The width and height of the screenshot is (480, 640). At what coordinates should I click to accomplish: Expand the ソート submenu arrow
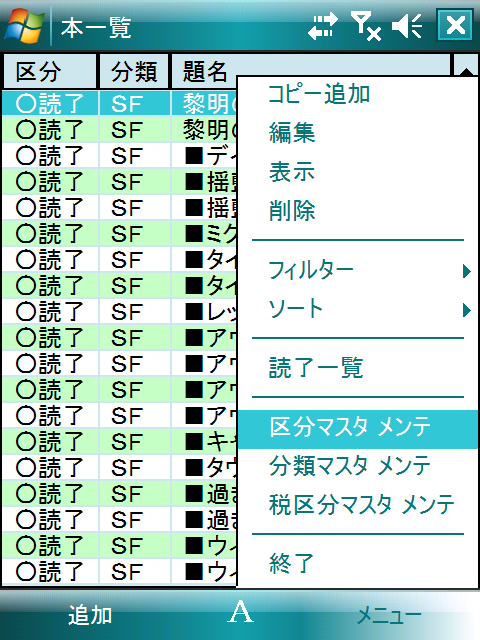(467, 310)
